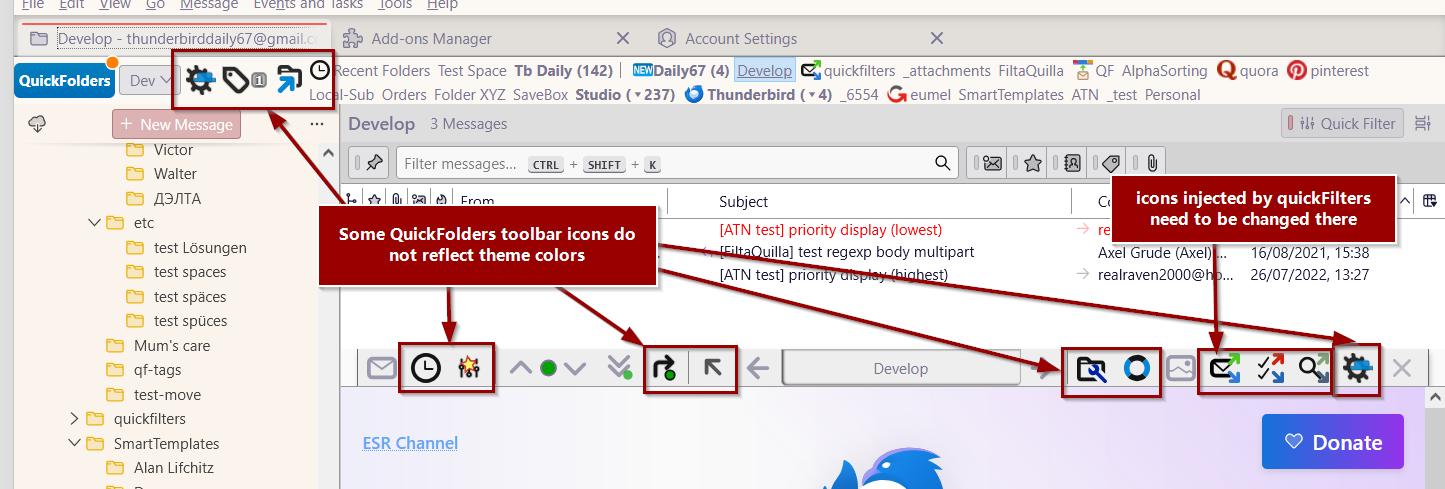Click the column picker icon in the message list header
Image resolution: width=1445 pixels, height=489 pixels.
[1430, 201]
